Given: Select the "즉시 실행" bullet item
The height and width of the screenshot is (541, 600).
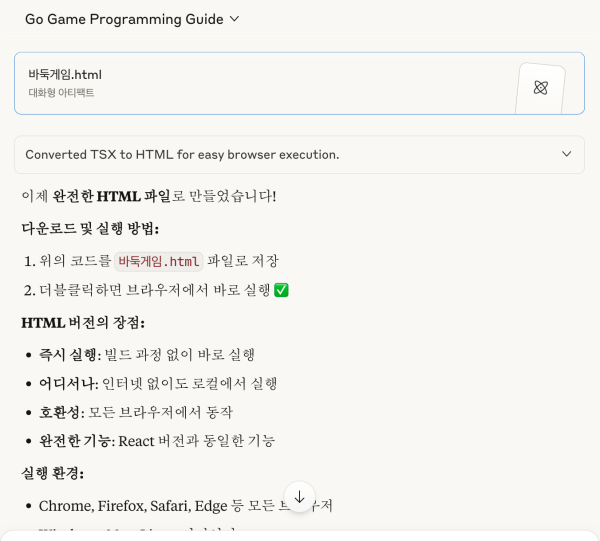Looking at the screenshot, I should tap(70, 354).
